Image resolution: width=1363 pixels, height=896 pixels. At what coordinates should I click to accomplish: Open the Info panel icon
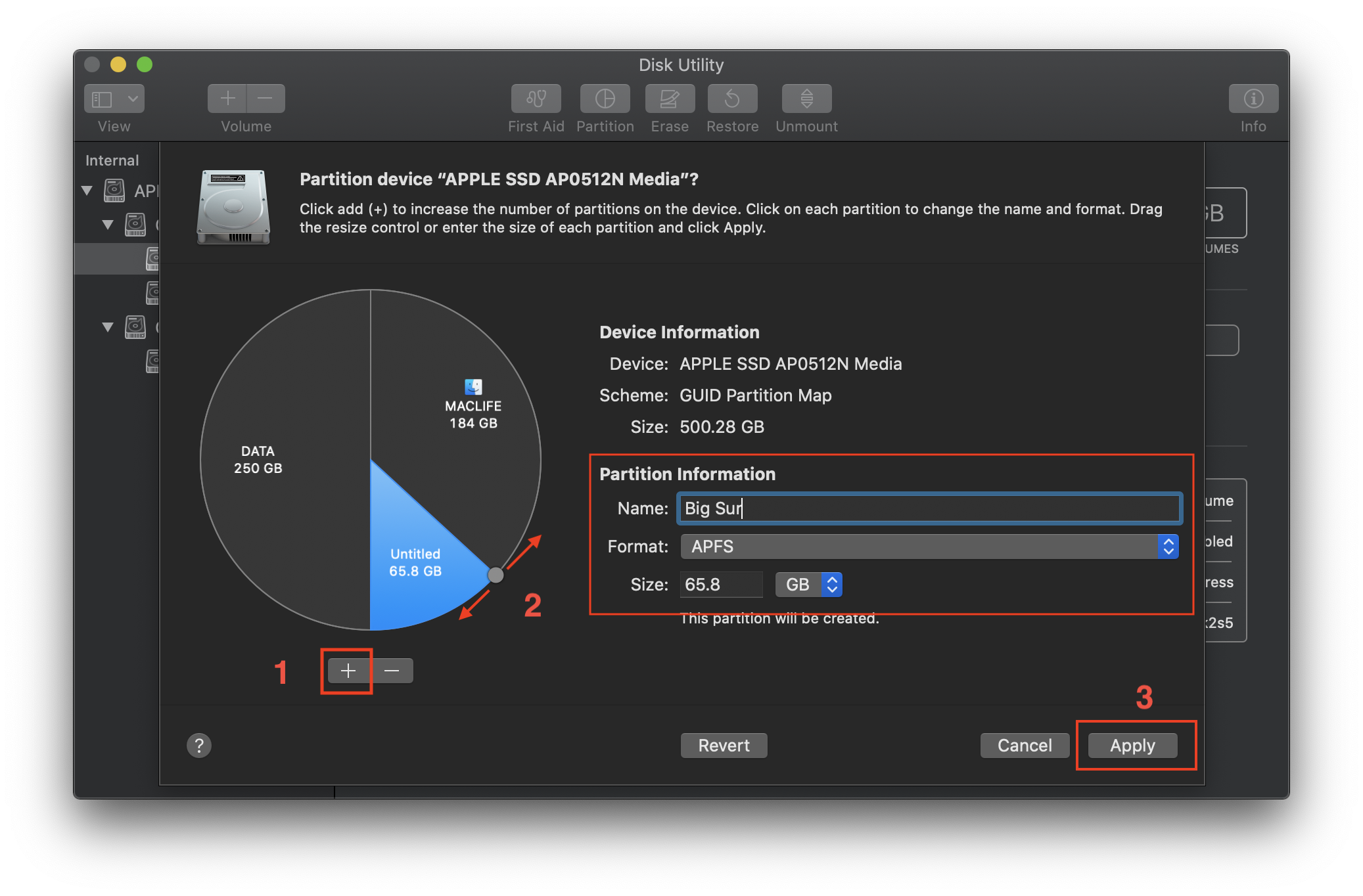1253,99
